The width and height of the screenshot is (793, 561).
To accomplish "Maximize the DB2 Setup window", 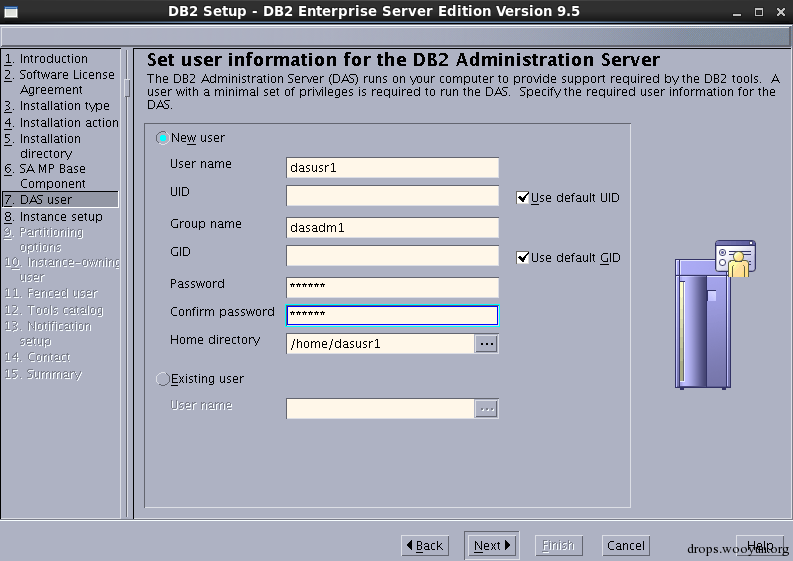I will click(759, 12).
